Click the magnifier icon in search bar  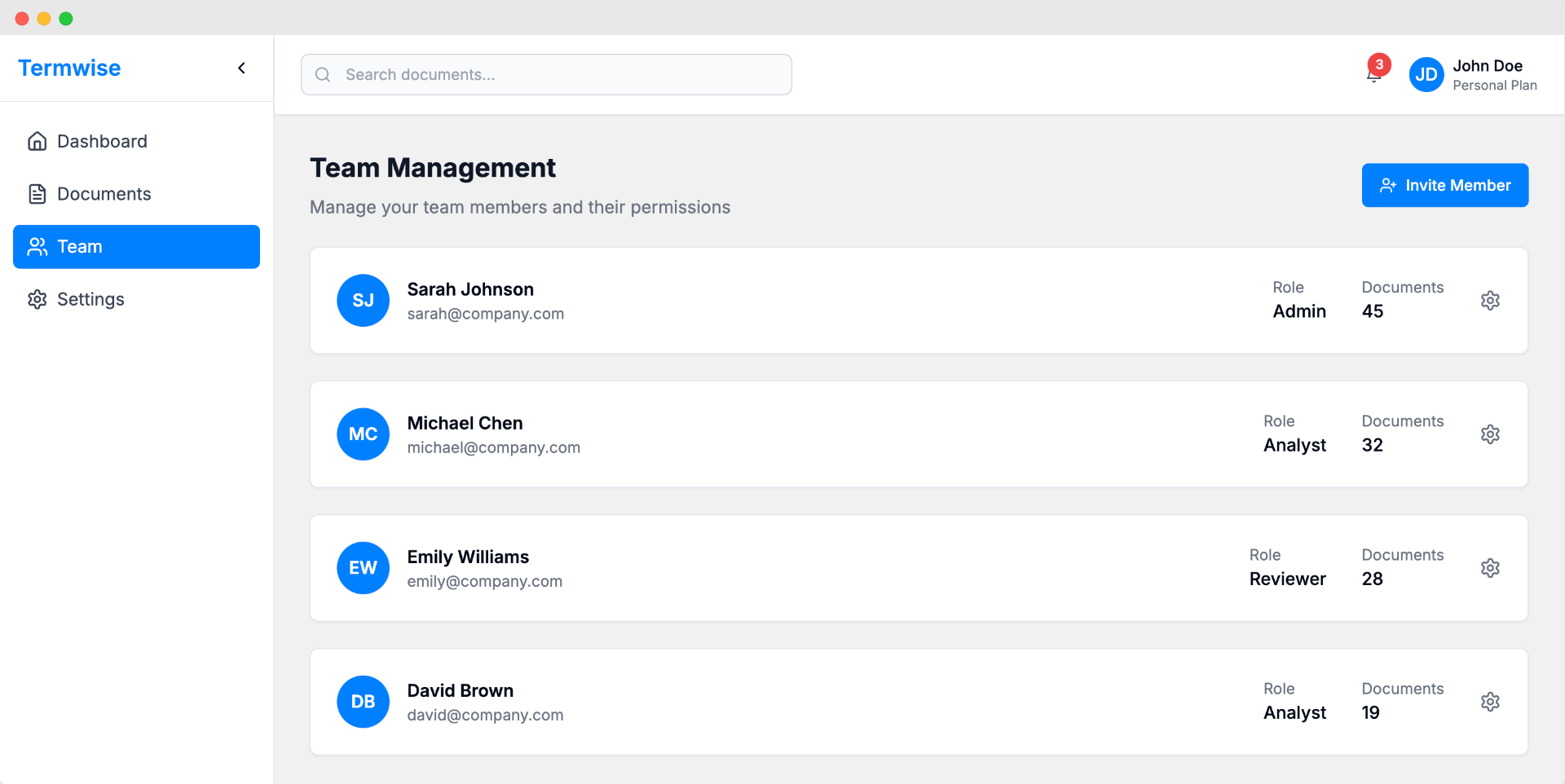[323, 74]
